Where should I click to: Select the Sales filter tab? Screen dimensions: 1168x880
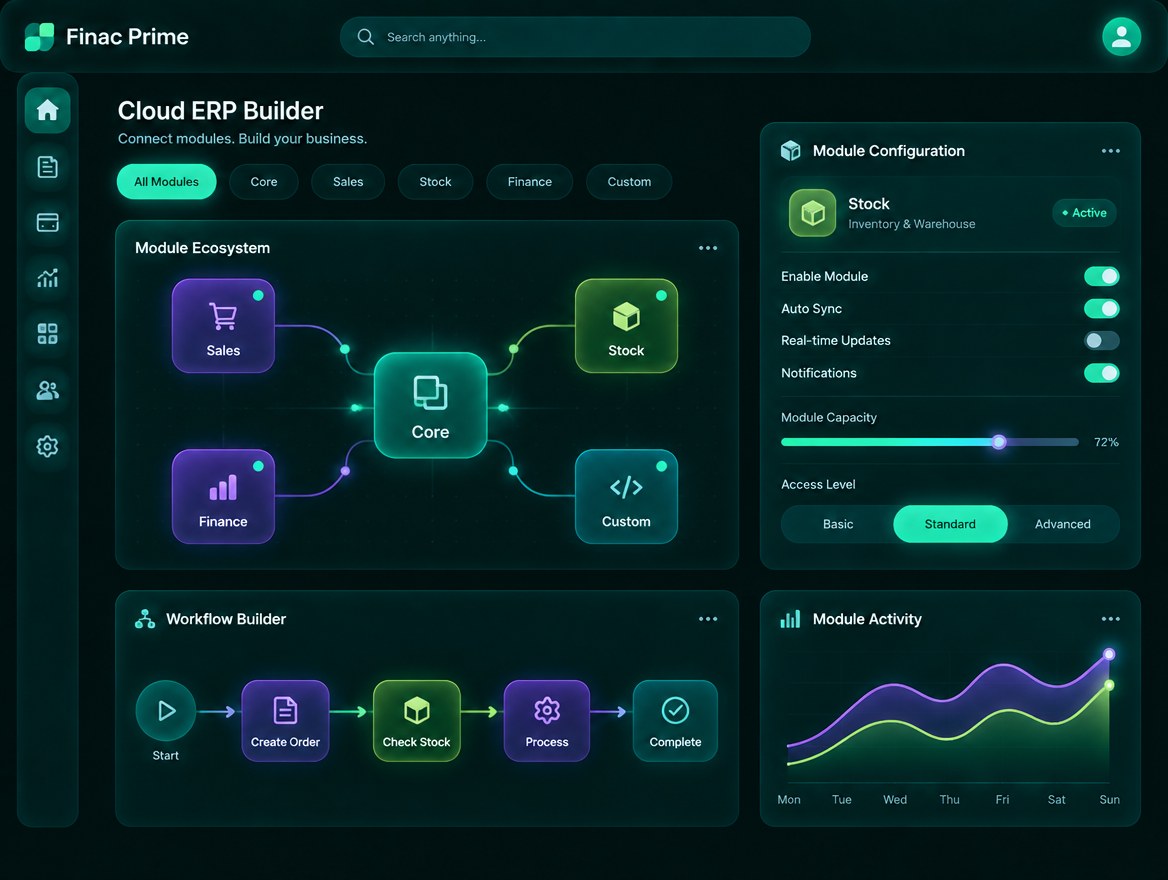348,182
